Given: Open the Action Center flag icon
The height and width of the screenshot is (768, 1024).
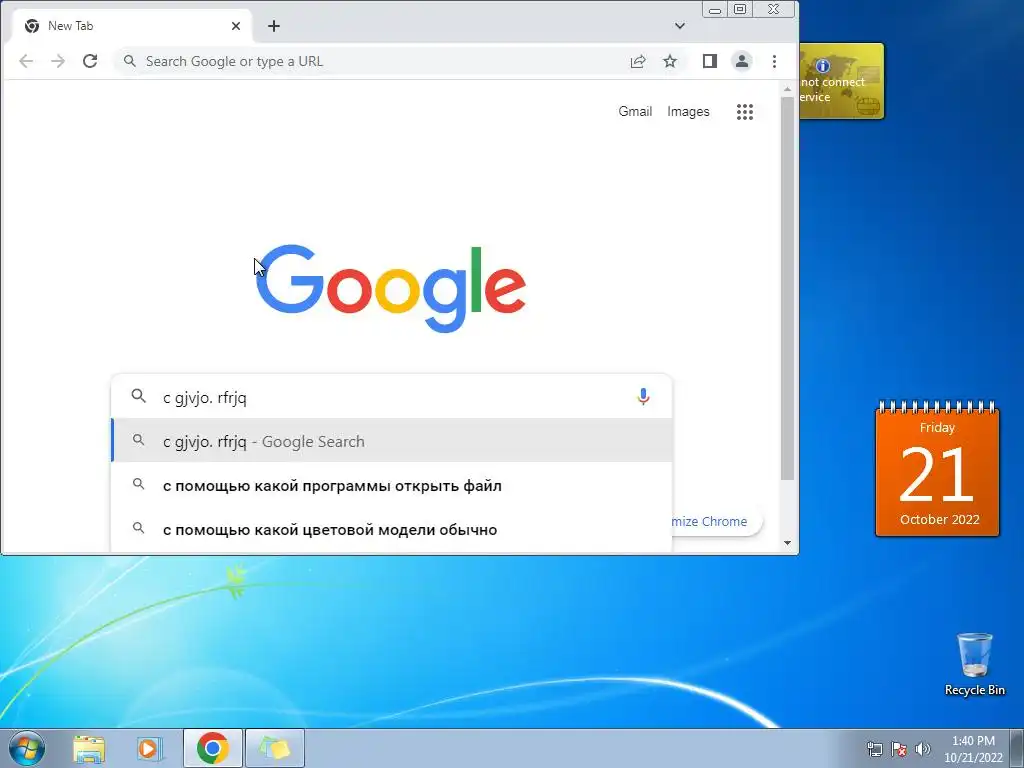Looking at the screenshot, I should coord(899,749).
